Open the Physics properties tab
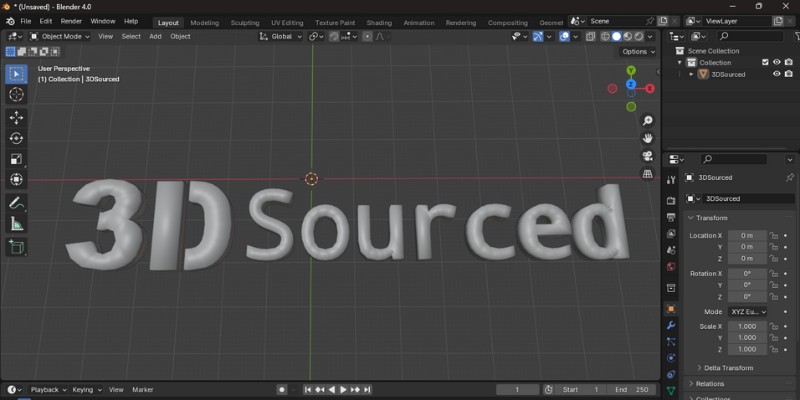 coord(671,358)
